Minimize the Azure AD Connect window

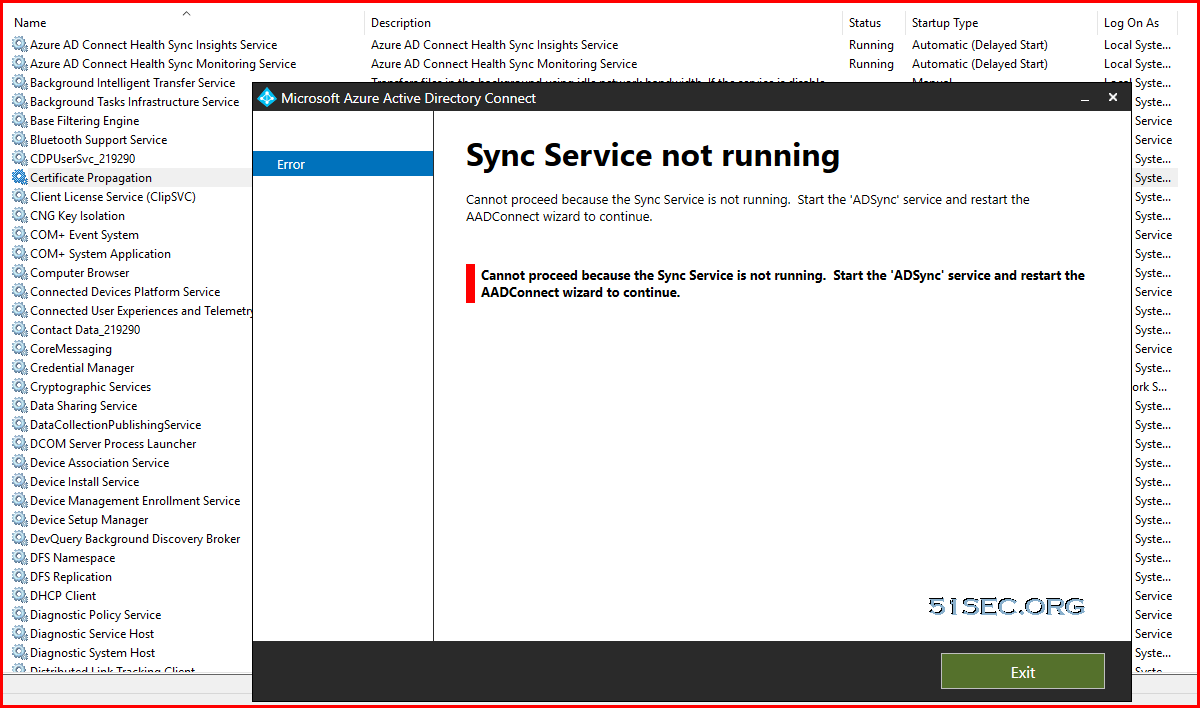coord(1085,98)
